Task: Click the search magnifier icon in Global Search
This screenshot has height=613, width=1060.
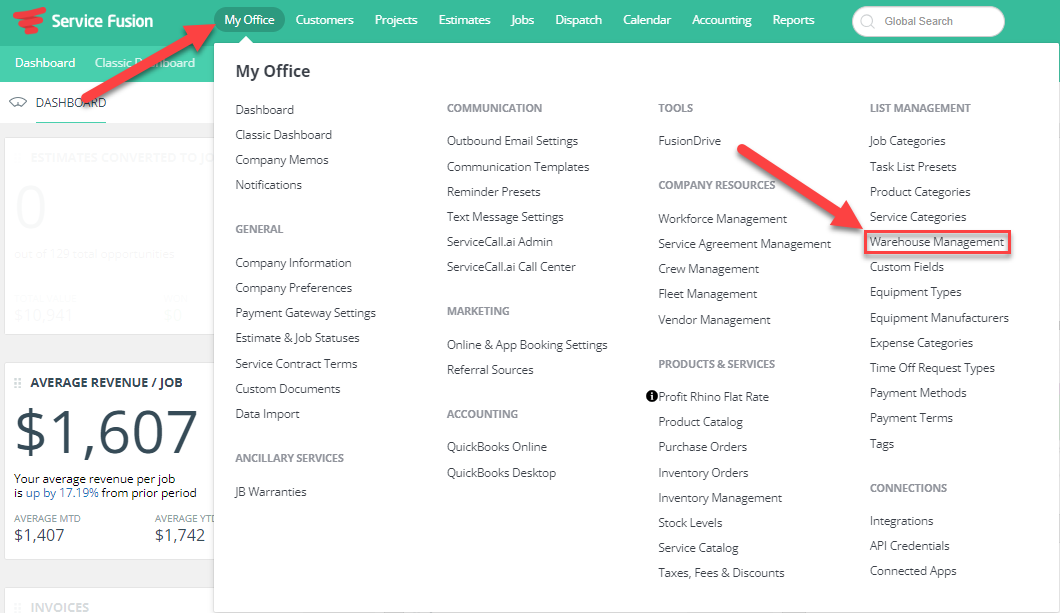Action: coord(867,22)
